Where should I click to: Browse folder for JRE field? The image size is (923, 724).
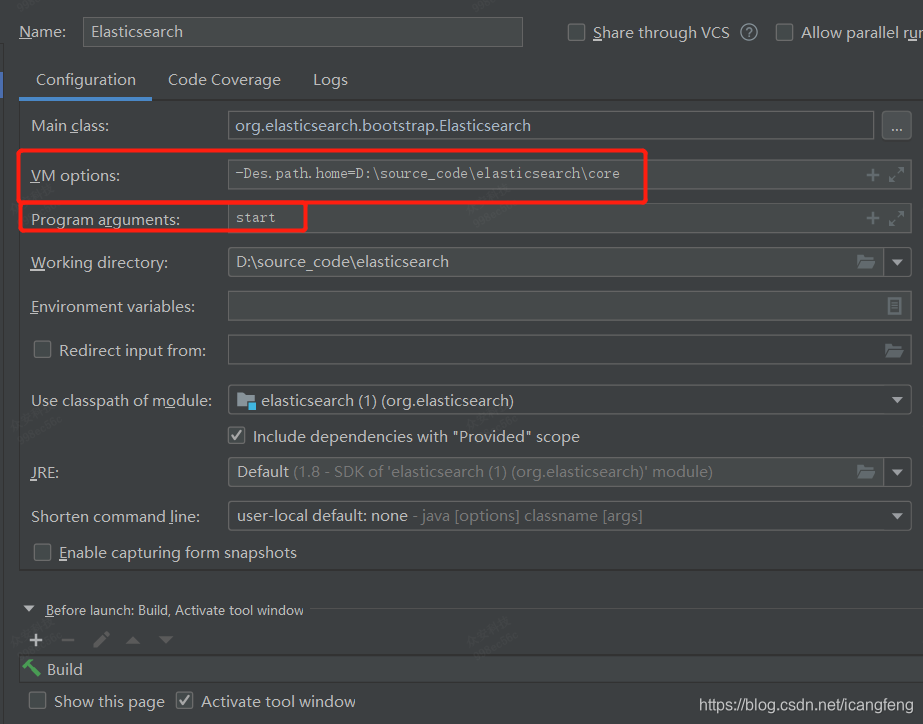[865, 472]
